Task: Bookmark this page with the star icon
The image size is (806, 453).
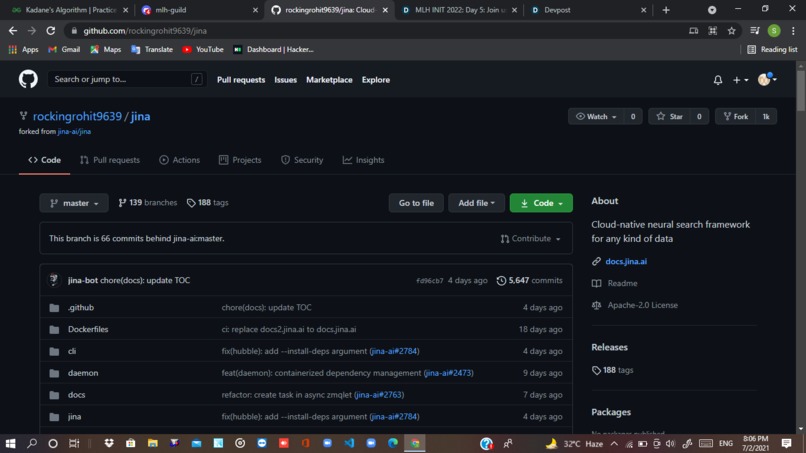Action: click(731, 31)
